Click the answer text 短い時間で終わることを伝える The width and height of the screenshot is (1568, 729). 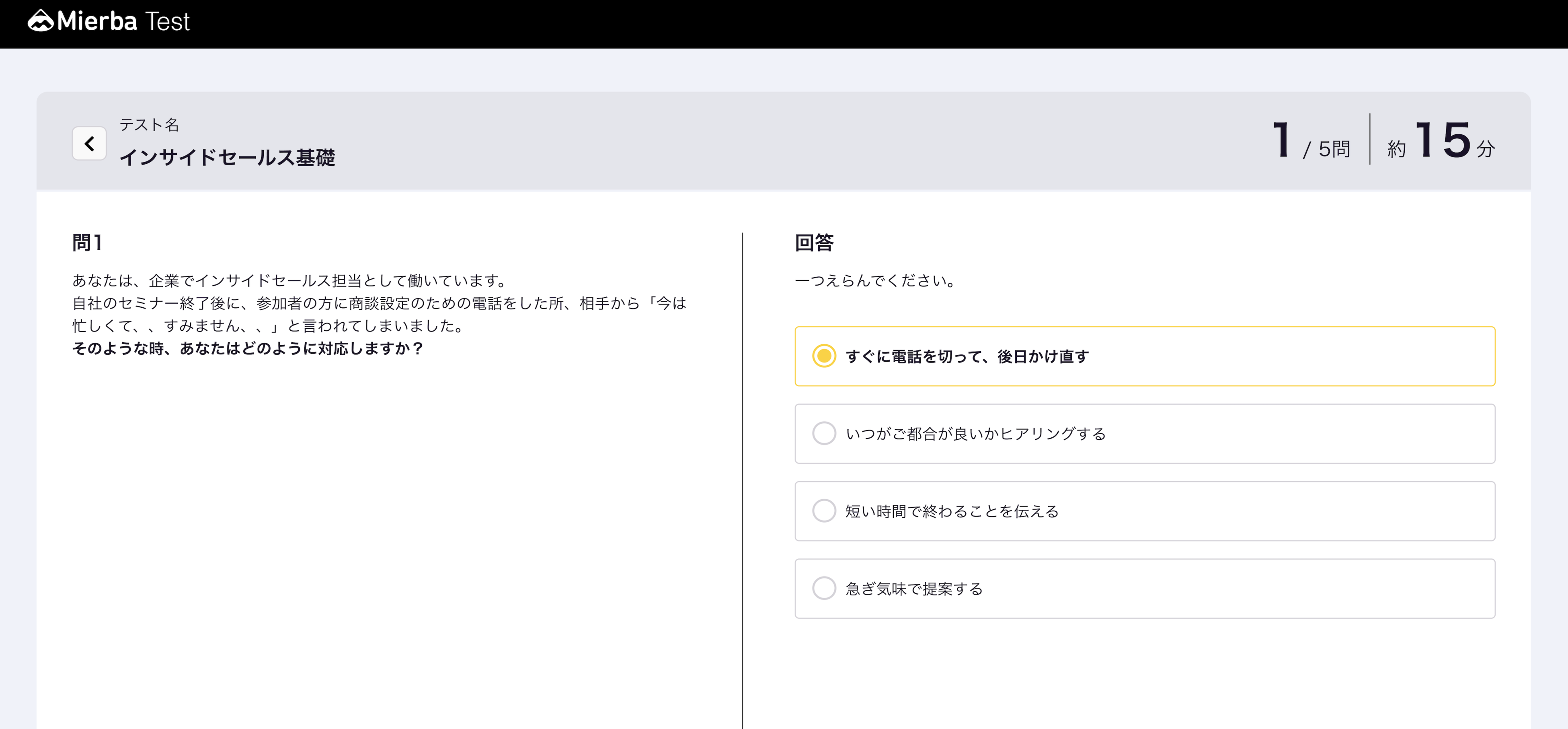pyautogui.click(x=952, y=511)
